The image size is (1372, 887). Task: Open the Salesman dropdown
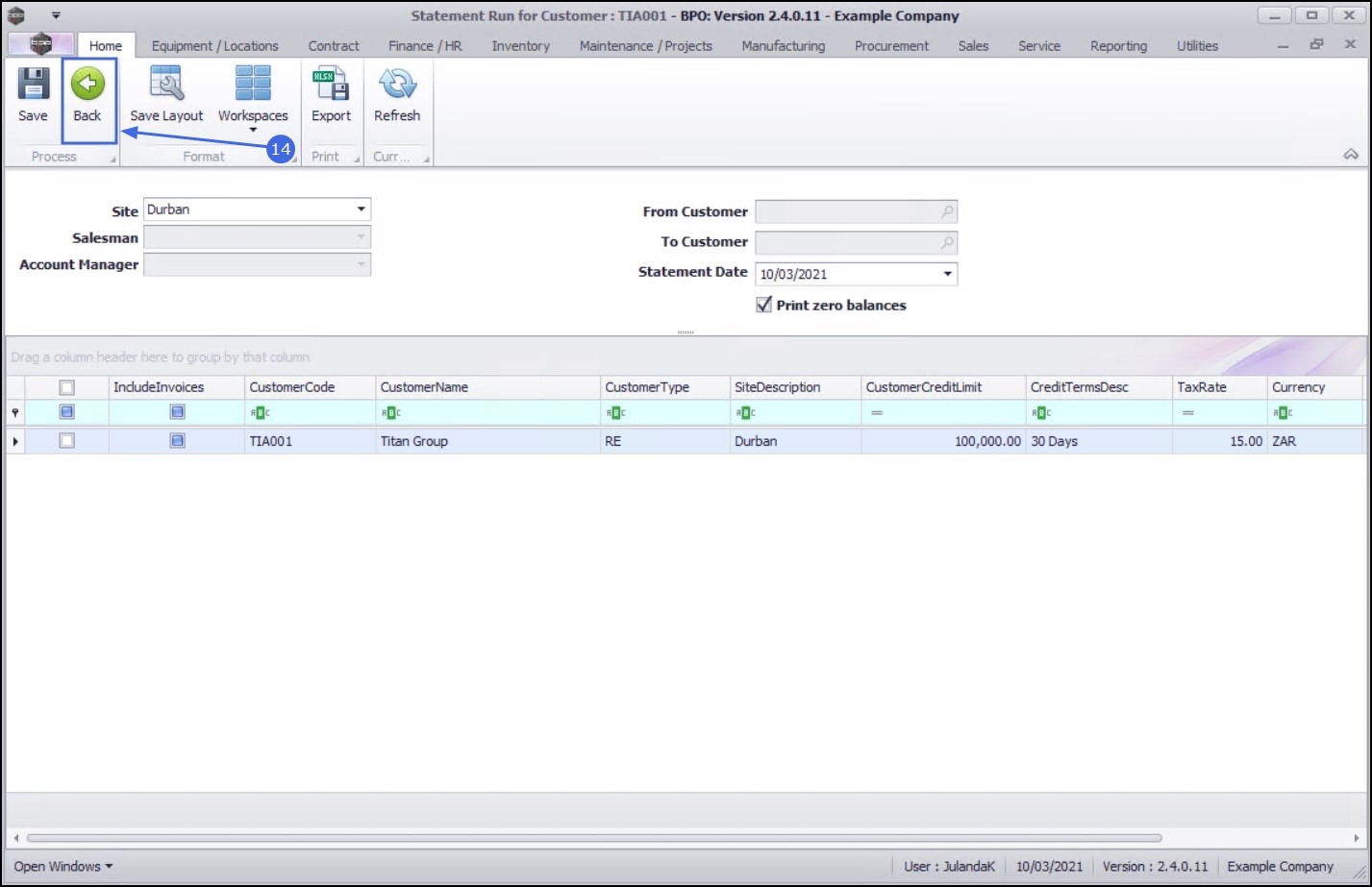362,237
